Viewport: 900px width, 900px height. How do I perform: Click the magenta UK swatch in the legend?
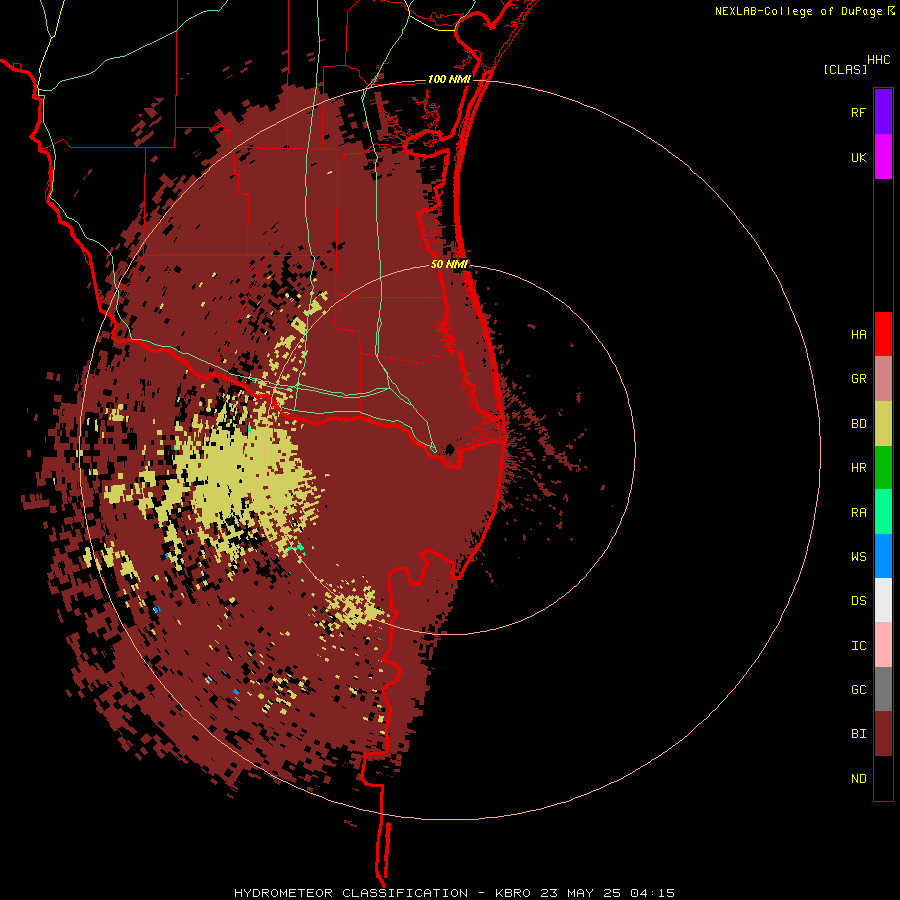tap(883, 157)
